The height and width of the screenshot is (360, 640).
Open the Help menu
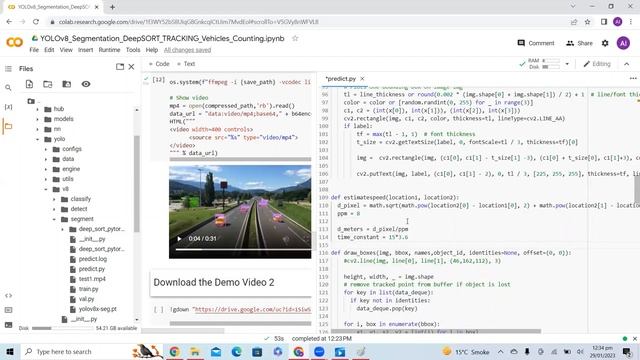pyautogui.click(x=151, y=50)
